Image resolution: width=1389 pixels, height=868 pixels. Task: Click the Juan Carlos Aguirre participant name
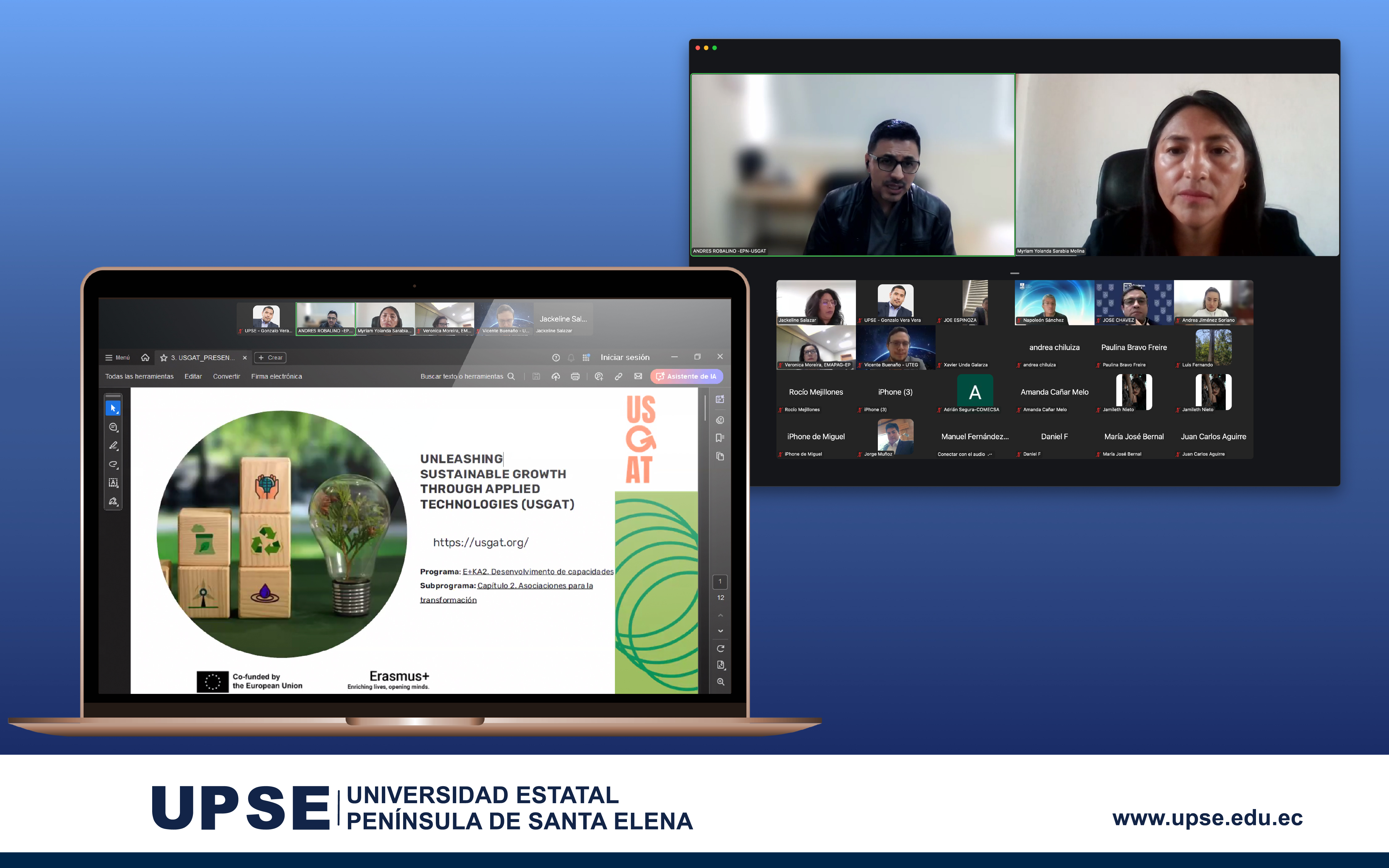pos(1213,436)
